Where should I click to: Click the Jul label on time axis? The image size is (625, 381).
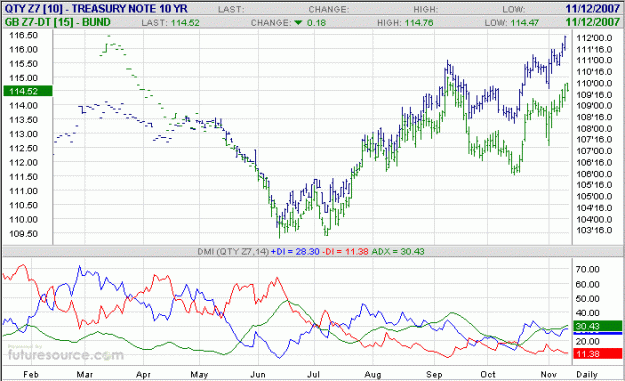point(314,374)
